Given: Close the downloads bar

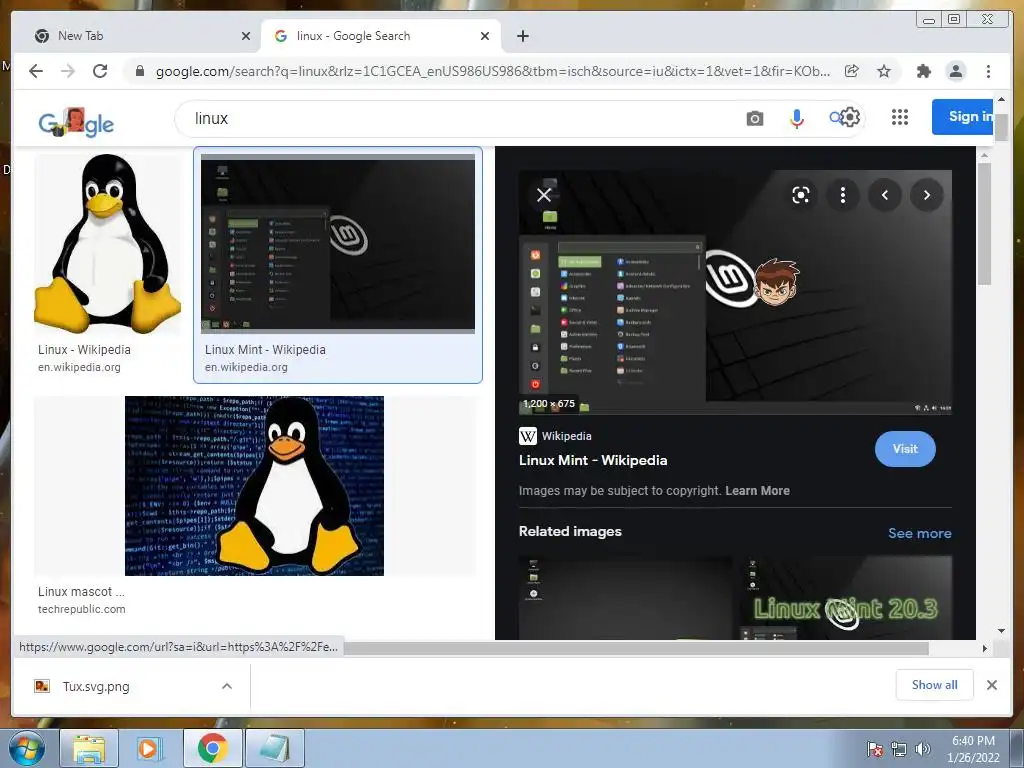Looking at the screenshot, I should [x=991, y=685].
